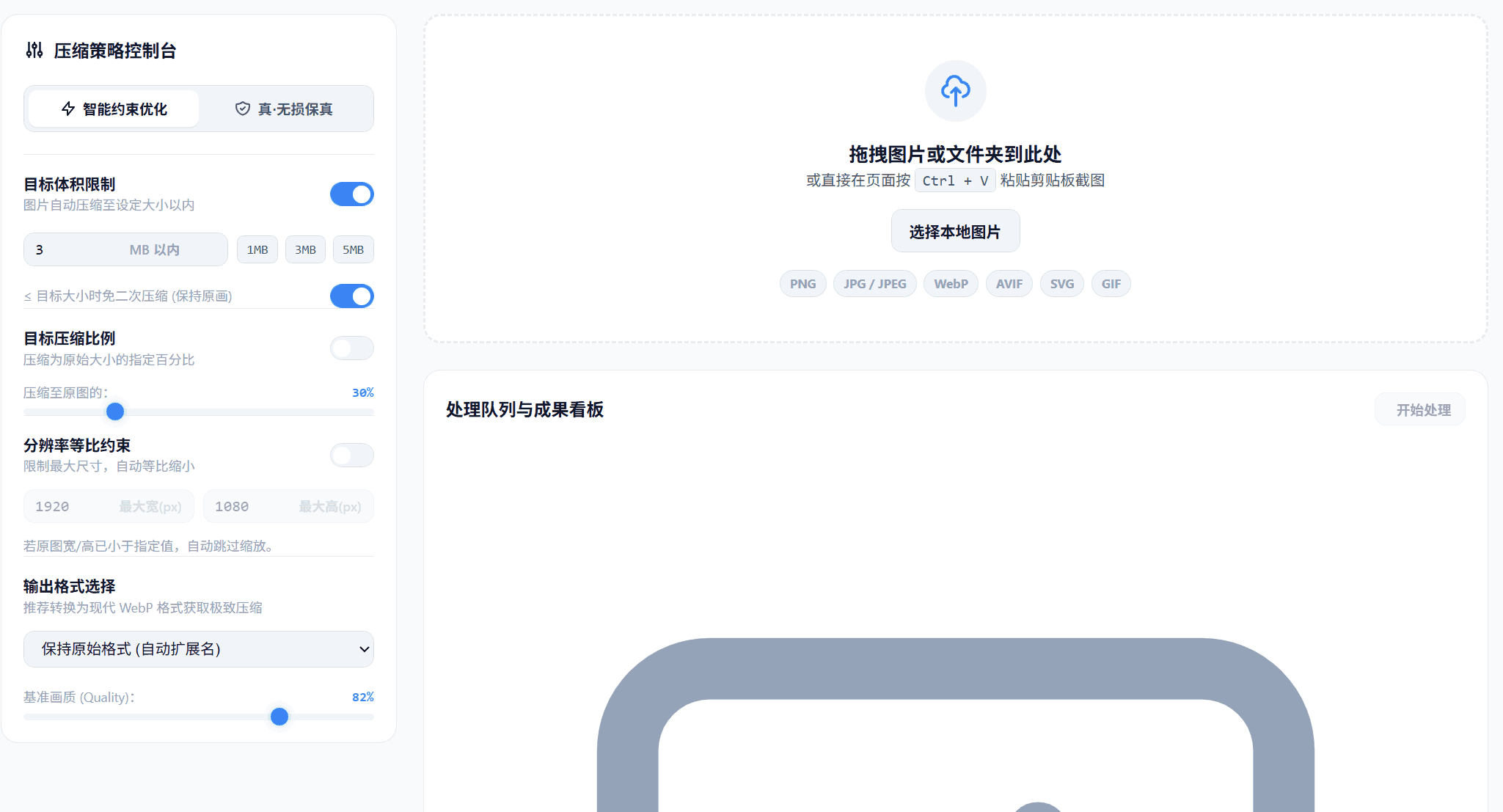1503x812 pixels.
Task: Click the 最大宽 1920 input field
Action: [x=109, y=506]
